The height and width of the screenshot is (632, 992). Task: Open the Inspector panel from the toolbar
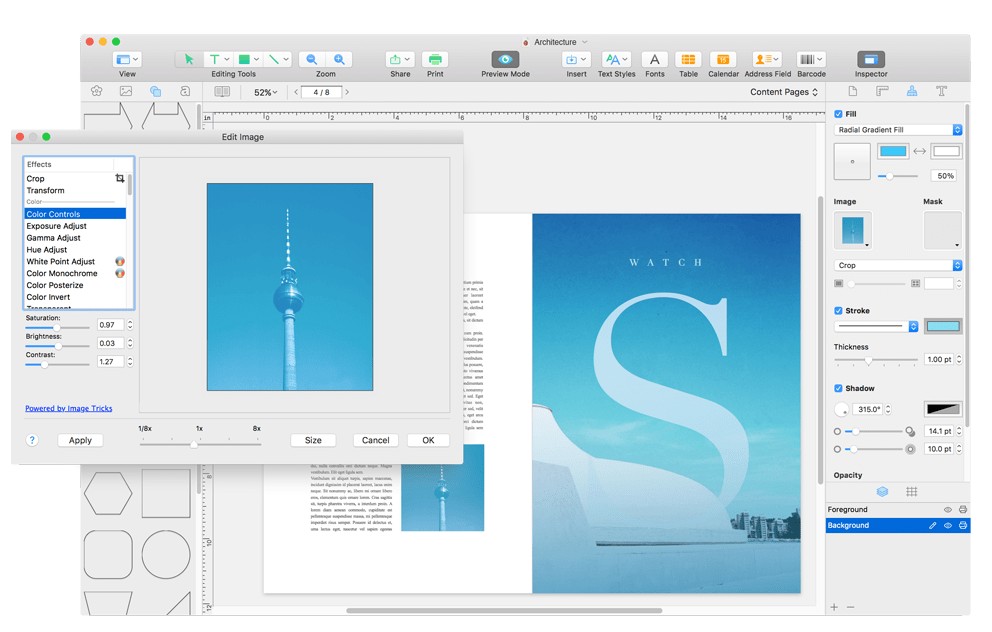[x=870, y=60]
